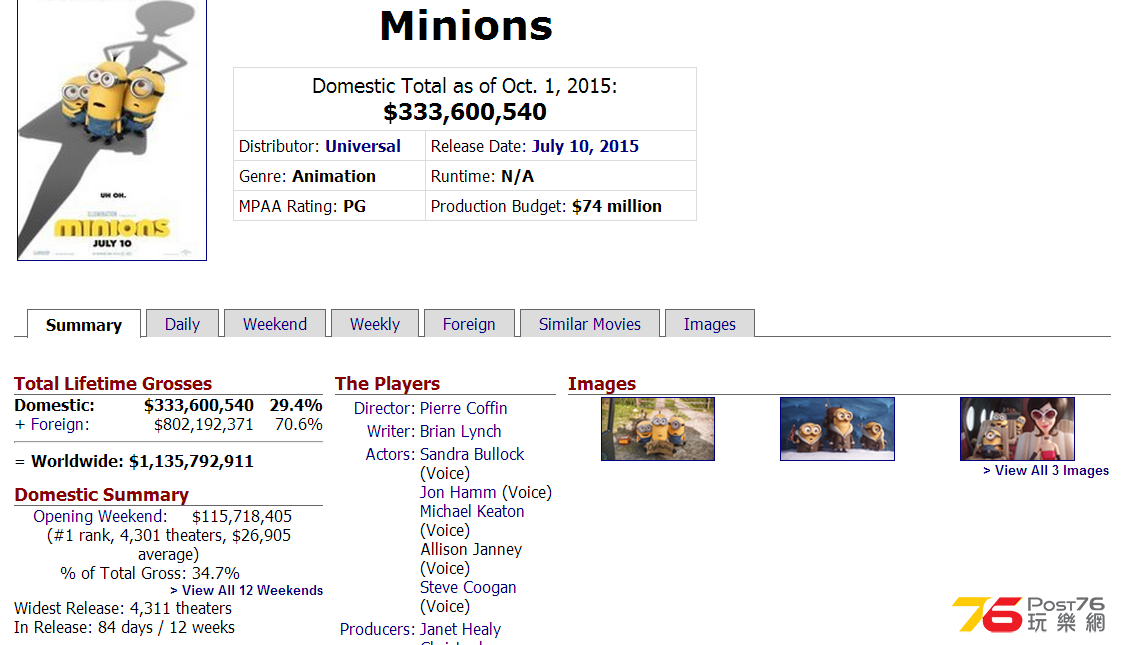Open the Similar Movies tab
Viewport: 1122px width, 645px height.
(x=590, y=324)
